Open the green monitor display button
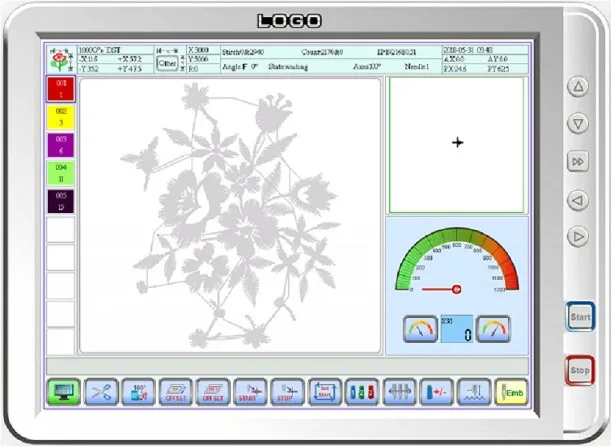The width and height of the screenshot is (611, 447). click(64, 392)
